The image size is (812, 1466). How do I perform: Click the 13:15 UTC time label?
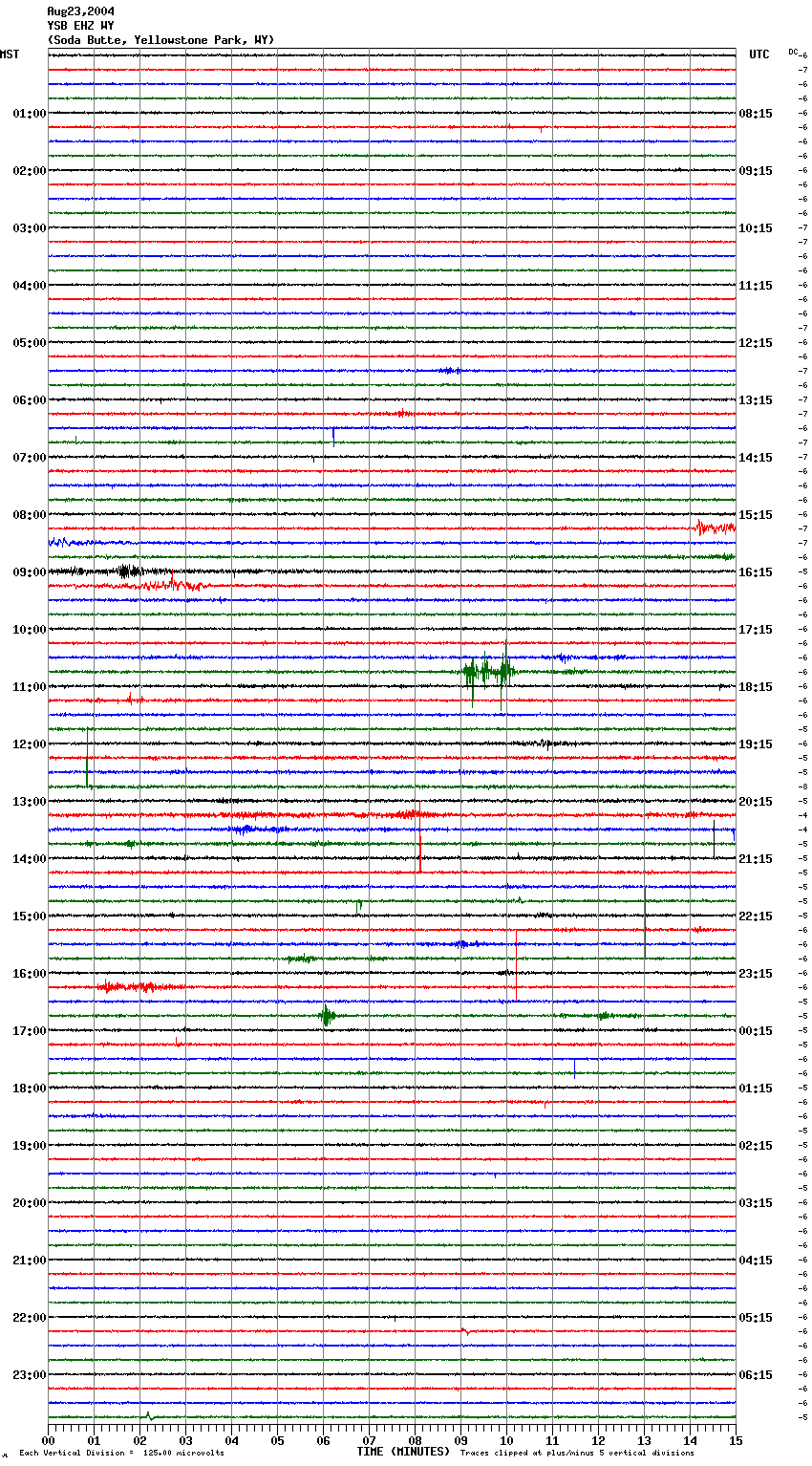click(756, 400)
